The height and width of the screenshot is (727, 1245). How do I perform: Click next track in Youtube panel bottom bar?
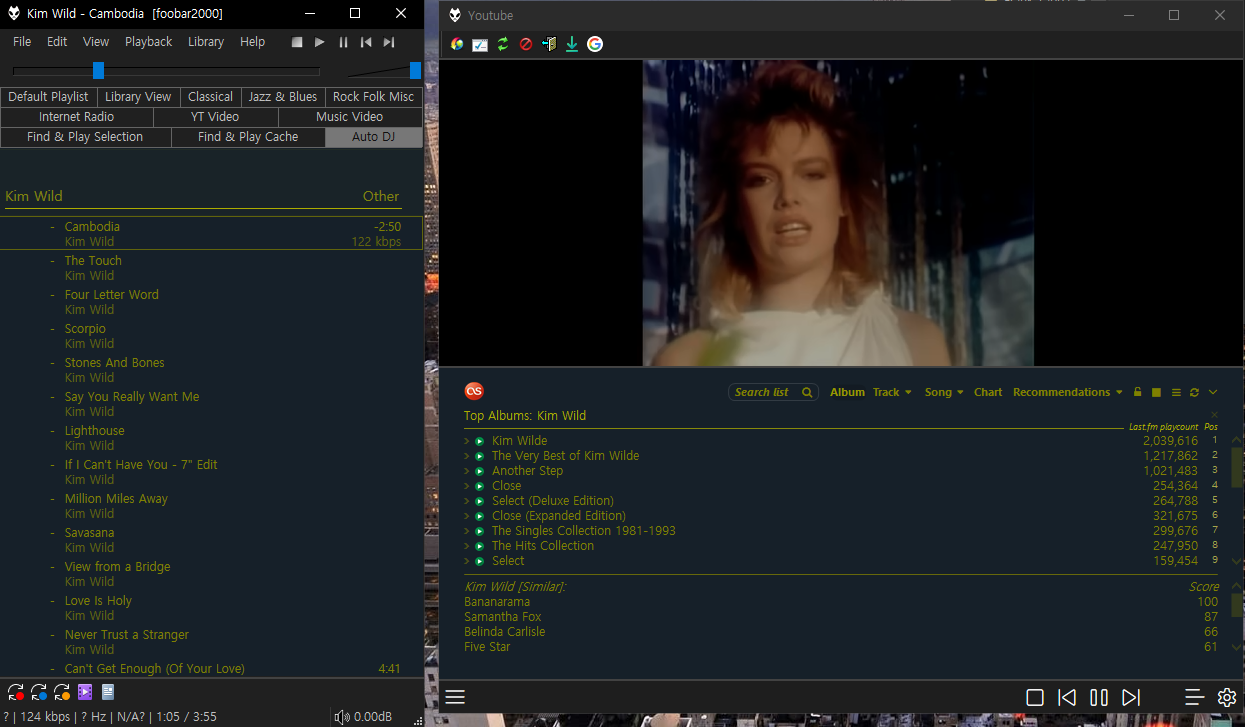(1131, 697)
